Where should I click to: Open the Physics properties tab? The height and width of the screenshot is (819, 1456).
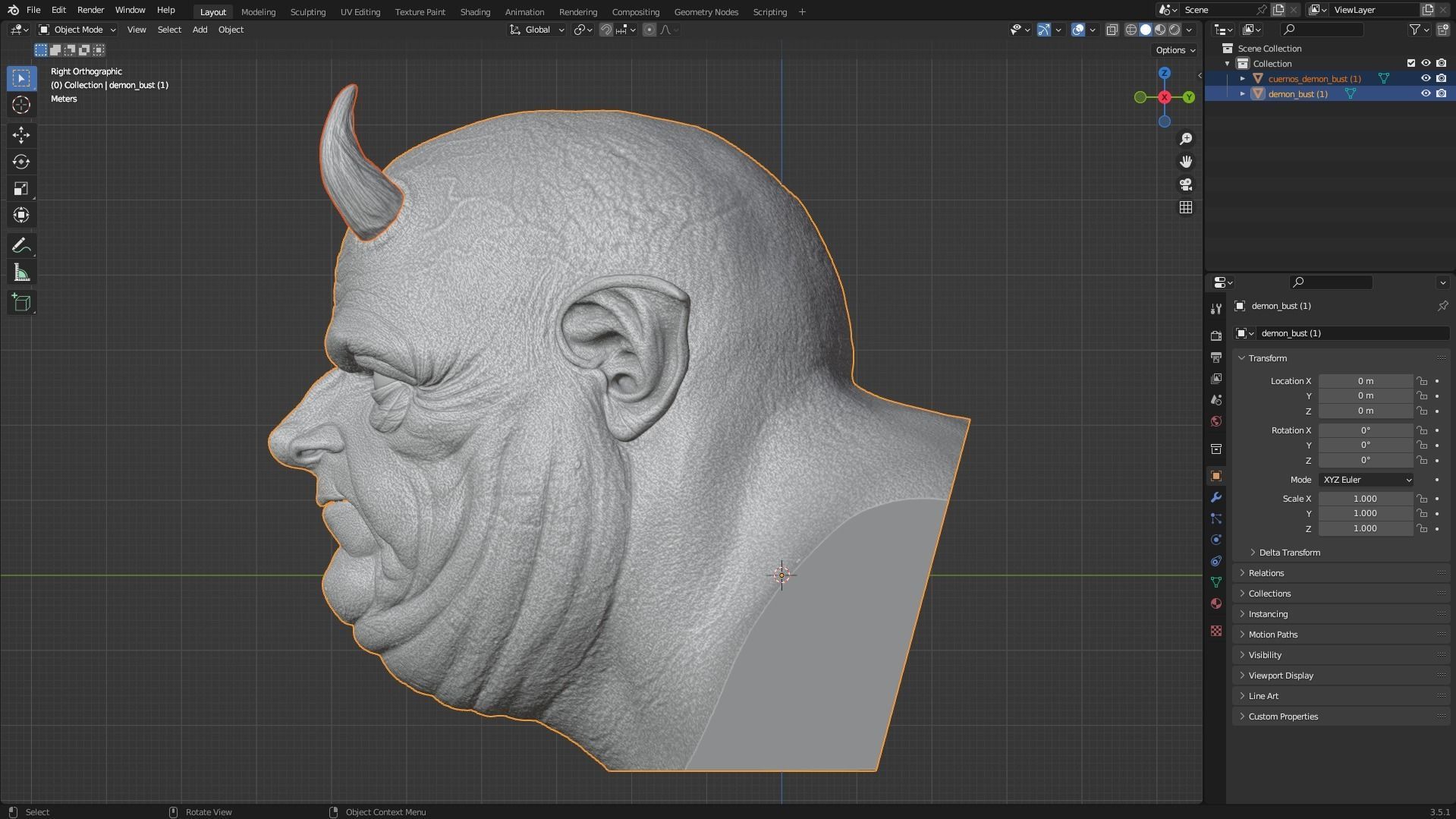1216,540
